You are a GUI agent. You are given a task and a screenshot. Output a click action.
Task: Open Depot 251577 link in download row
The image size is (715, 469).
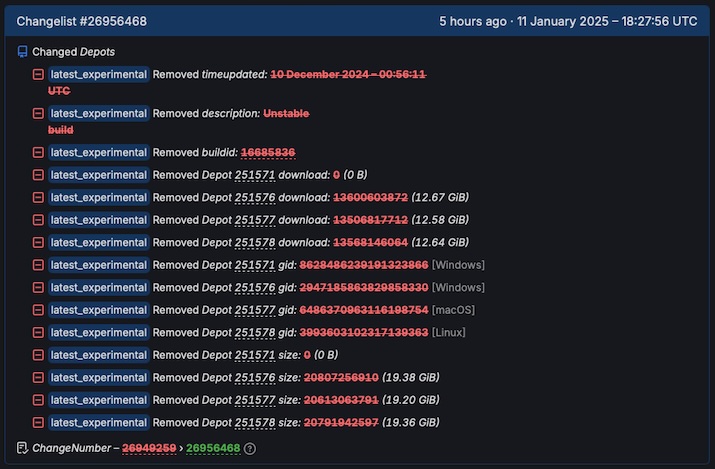pyautogui.click(x=254, y=220)
